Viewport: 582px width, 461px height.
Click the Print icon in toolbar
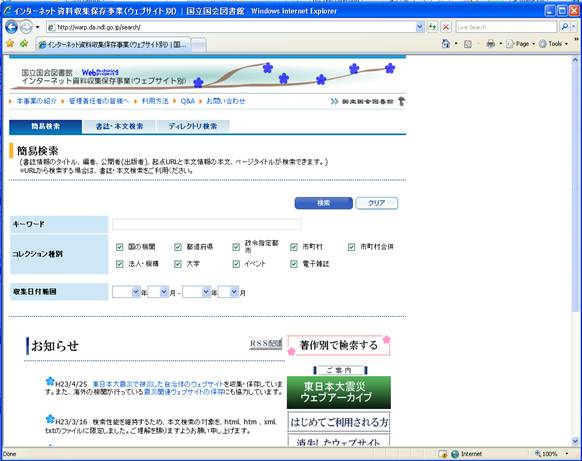click(x=490, y=44)
